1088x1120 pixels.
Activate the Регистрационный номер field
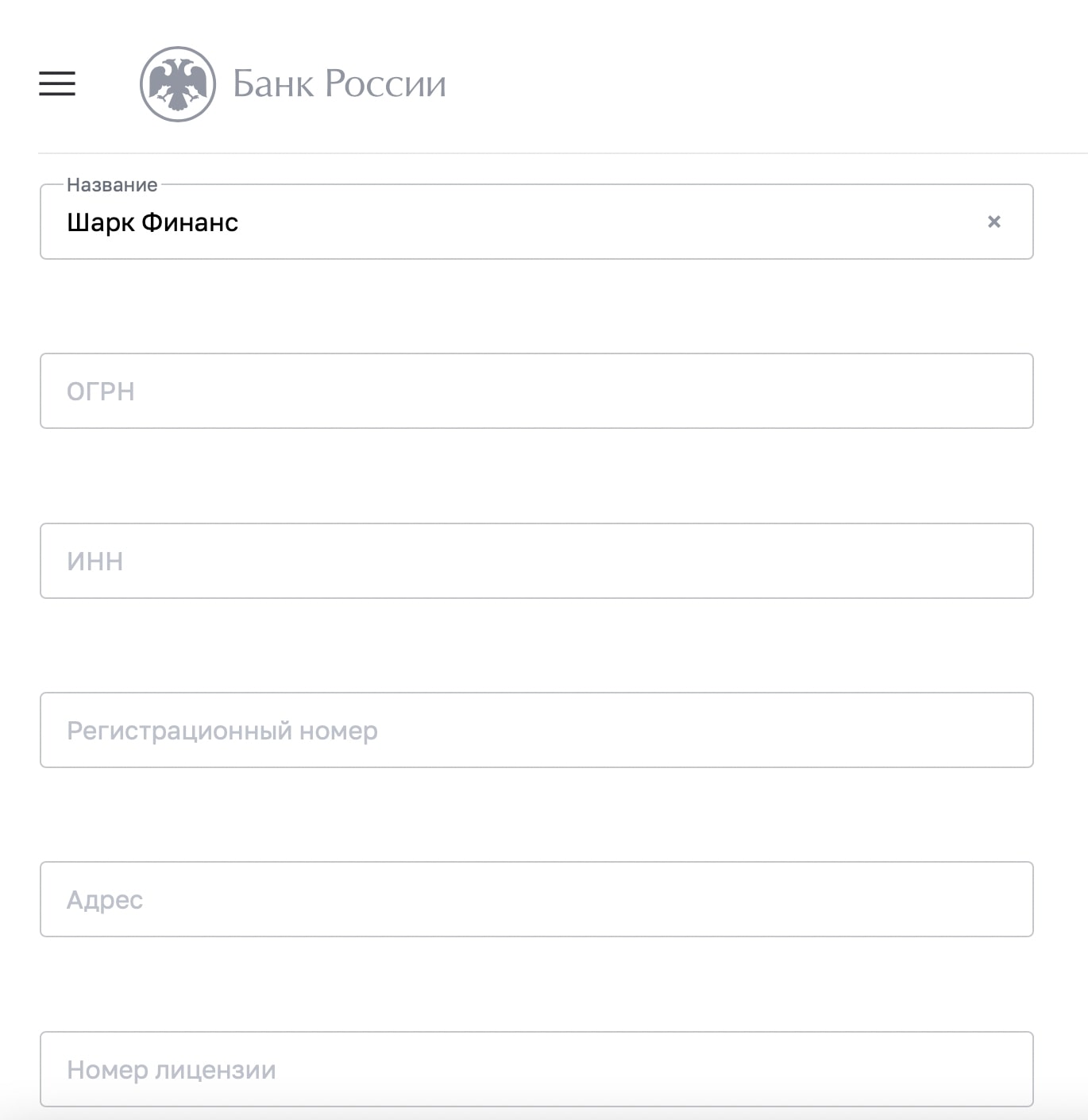pos(537,730)
